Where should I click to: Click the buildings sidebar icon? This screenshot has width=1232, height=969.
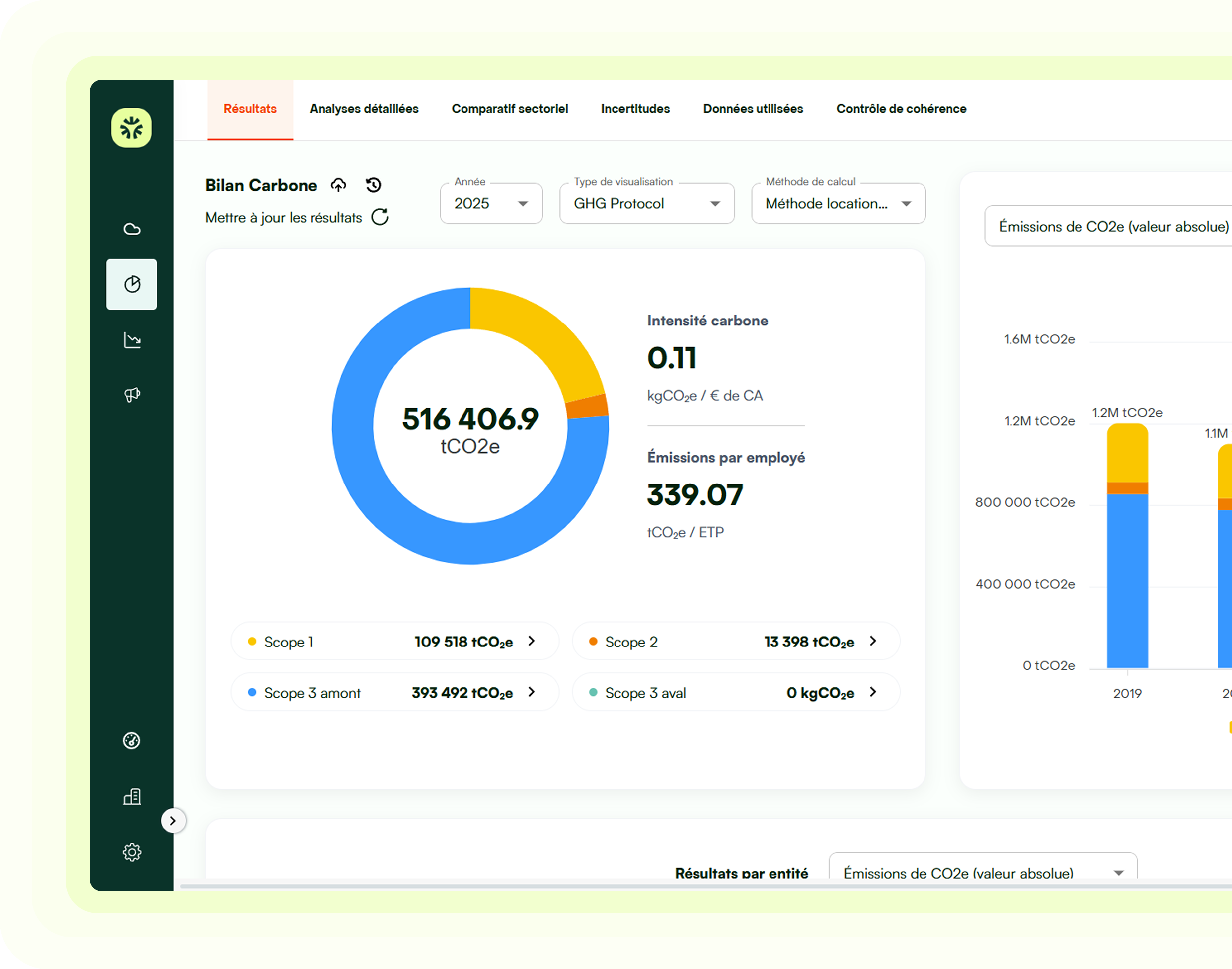click(132, 797)
